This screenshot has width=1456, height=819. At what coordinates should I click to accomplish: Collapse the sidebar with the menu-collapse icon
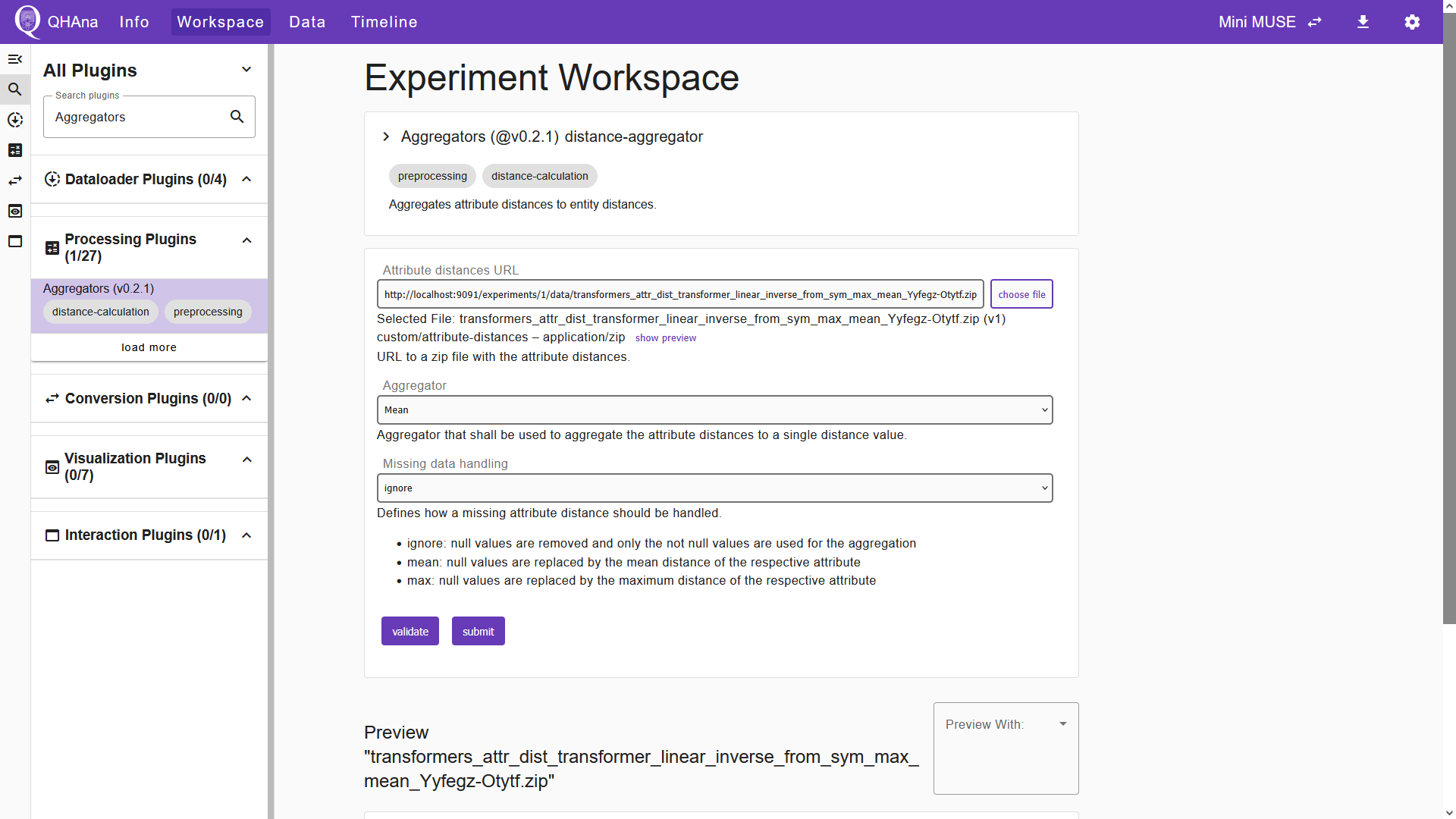point(15,59)
